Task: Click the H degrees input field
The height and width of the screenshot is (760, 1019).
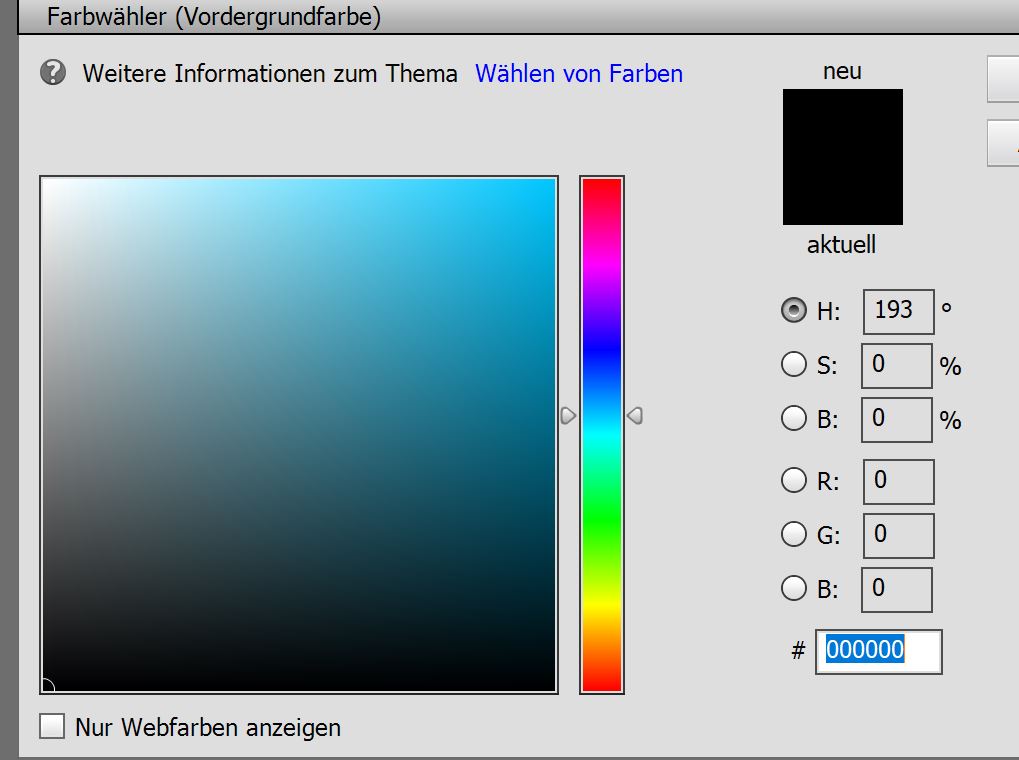Action: [897, 311]
